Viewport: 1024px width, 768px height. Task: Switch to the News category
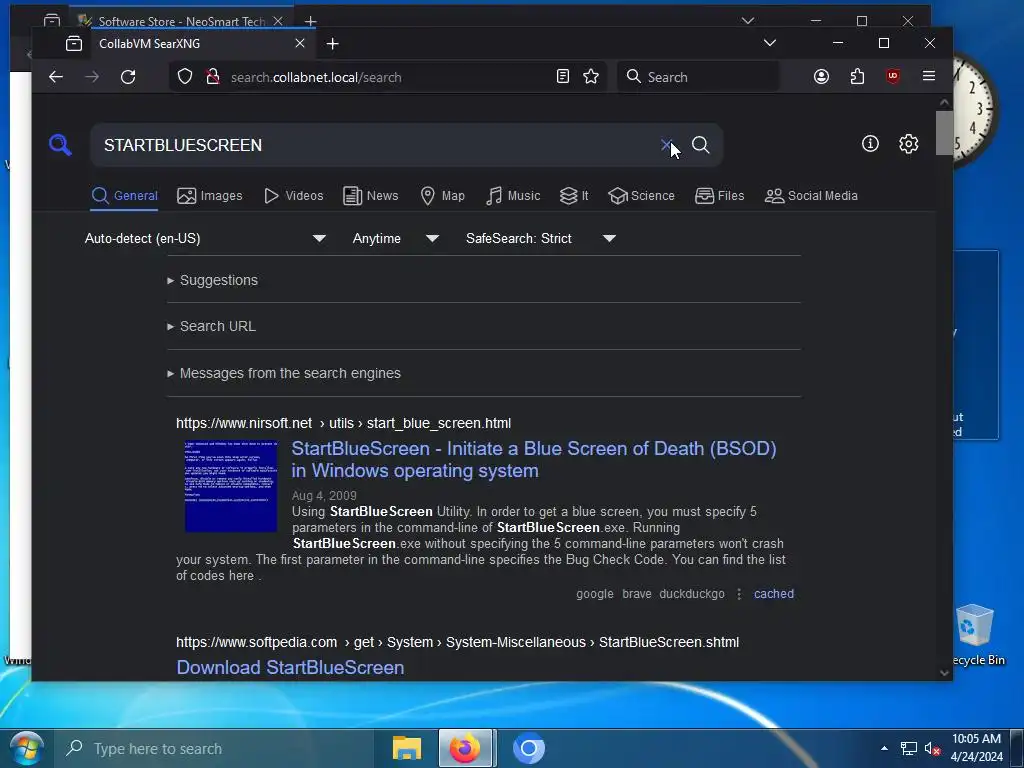click(x=370, y=196)
